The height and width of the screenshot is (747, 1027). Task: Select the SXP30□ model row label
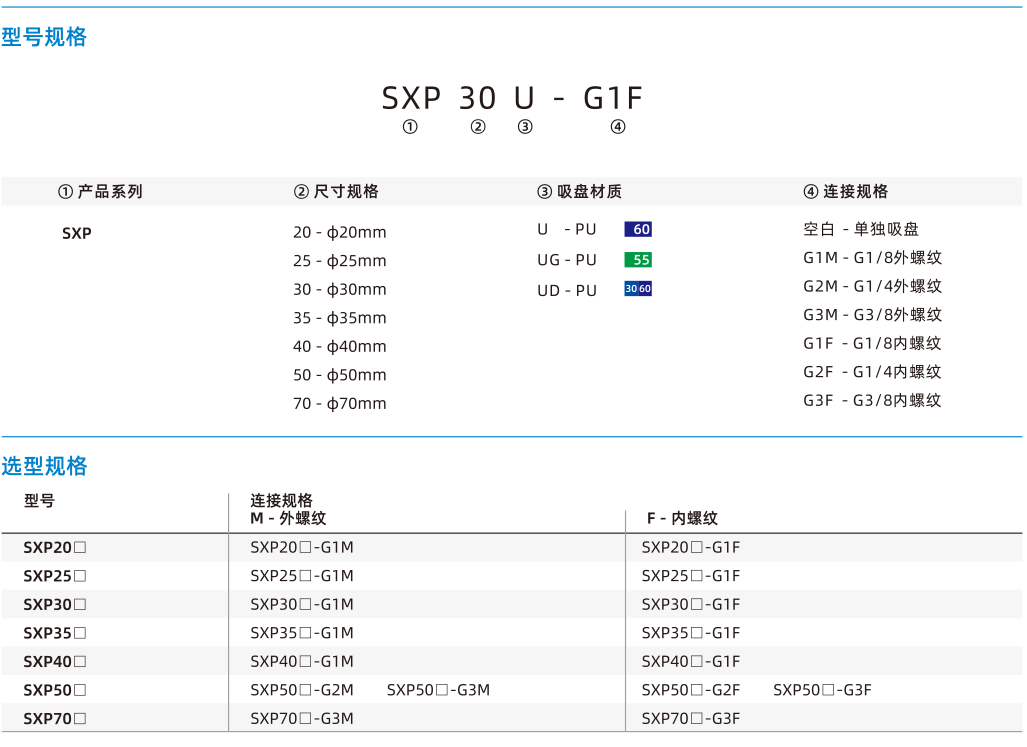click(55, 604)
